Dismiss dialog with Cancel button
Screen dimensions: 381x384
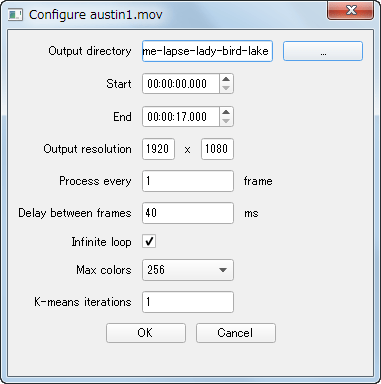click(236, 333)
